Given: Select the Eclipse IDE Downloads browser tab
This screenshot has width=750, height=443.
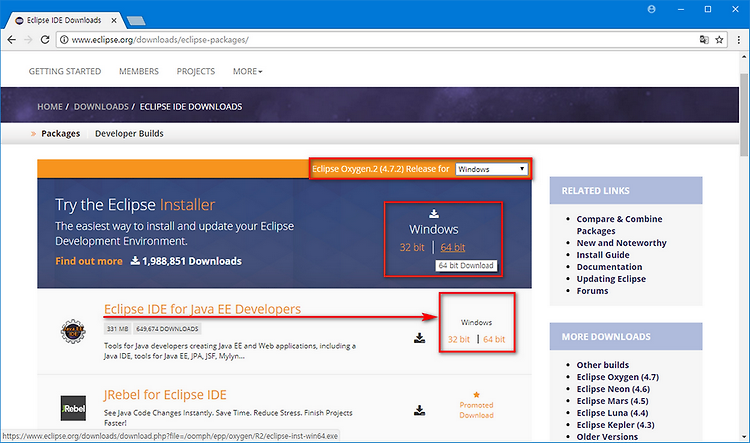Looking at the screenshot, I should click(x=64, y=20).
